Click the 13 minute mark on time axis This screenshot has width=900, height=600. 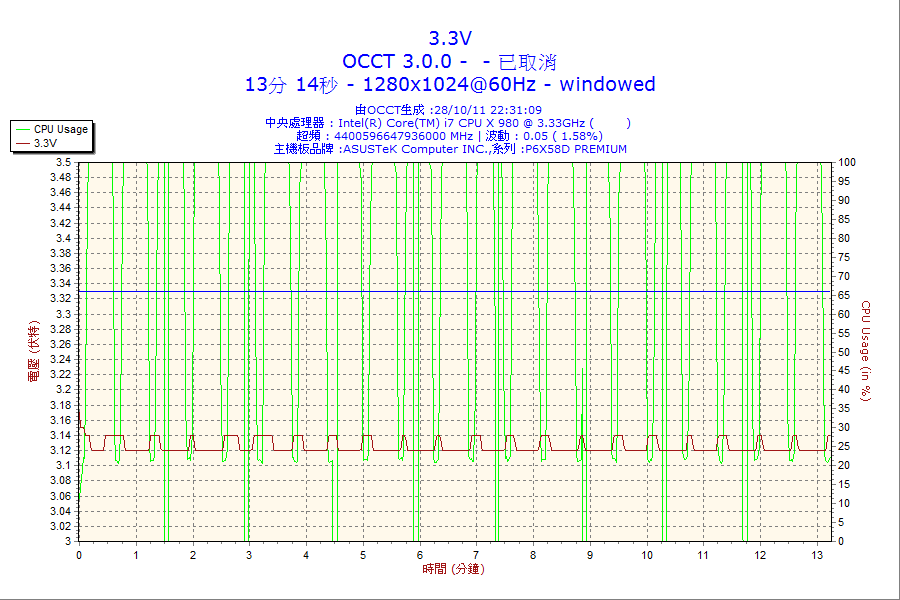[817, 555]
